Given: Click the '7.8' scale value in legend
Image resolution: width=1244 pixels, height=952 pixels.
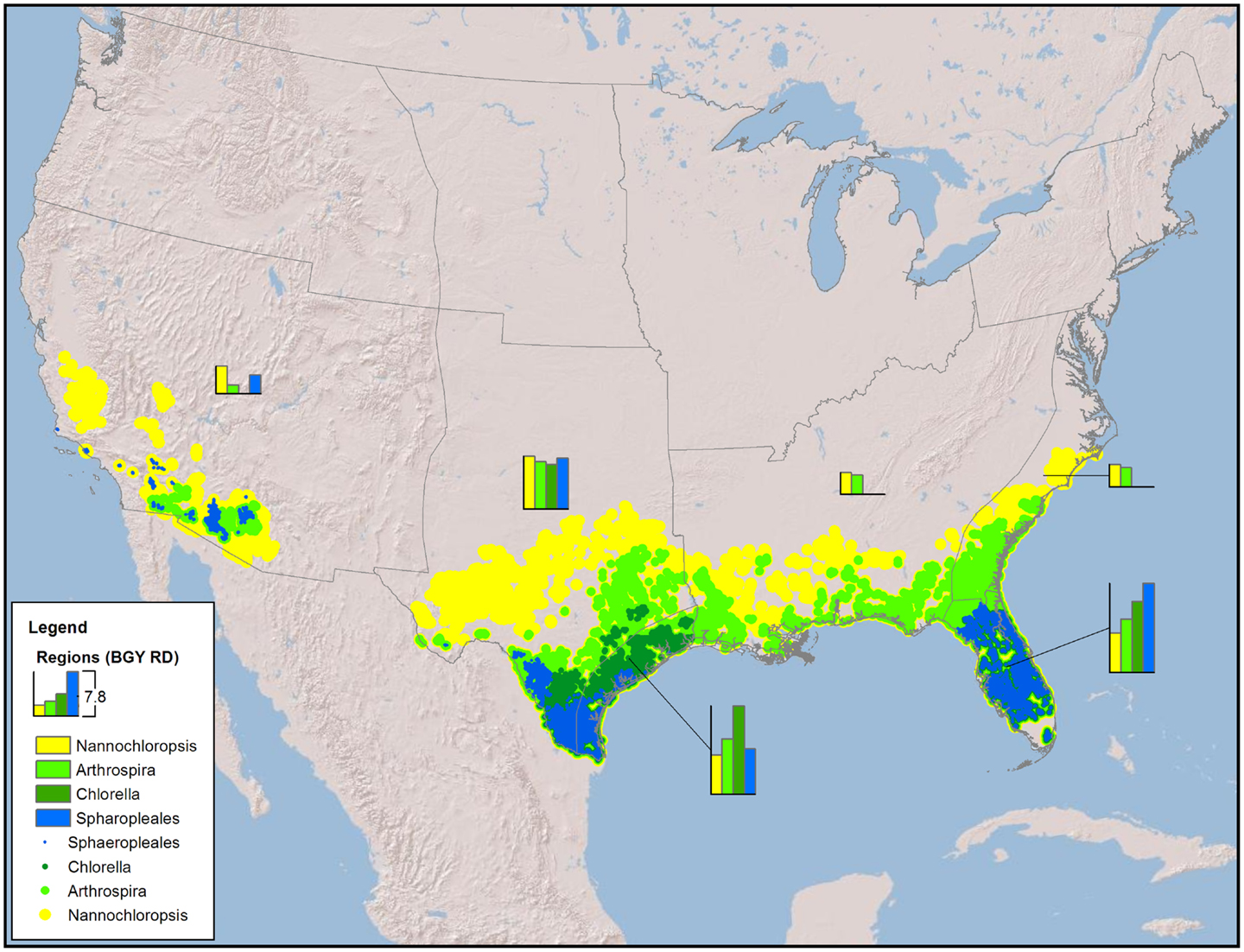Looking at the screenshot, I should pos(95,696).
